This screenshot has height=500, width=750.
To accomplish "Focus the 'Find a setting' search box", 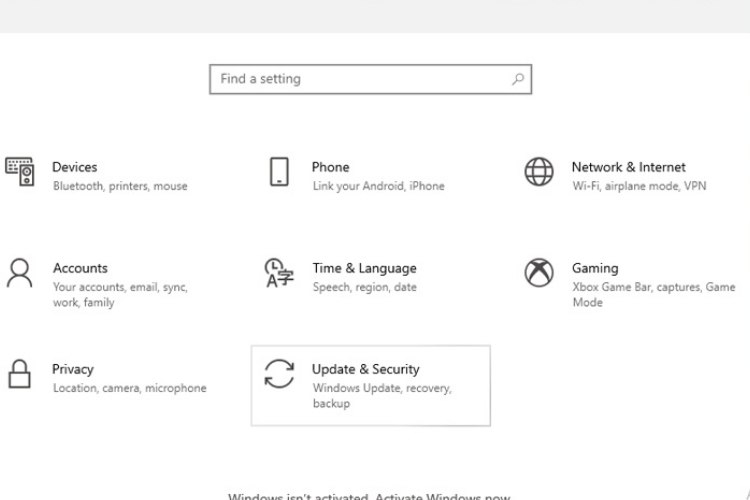I will pyautogui.click(x=360, y=79).
